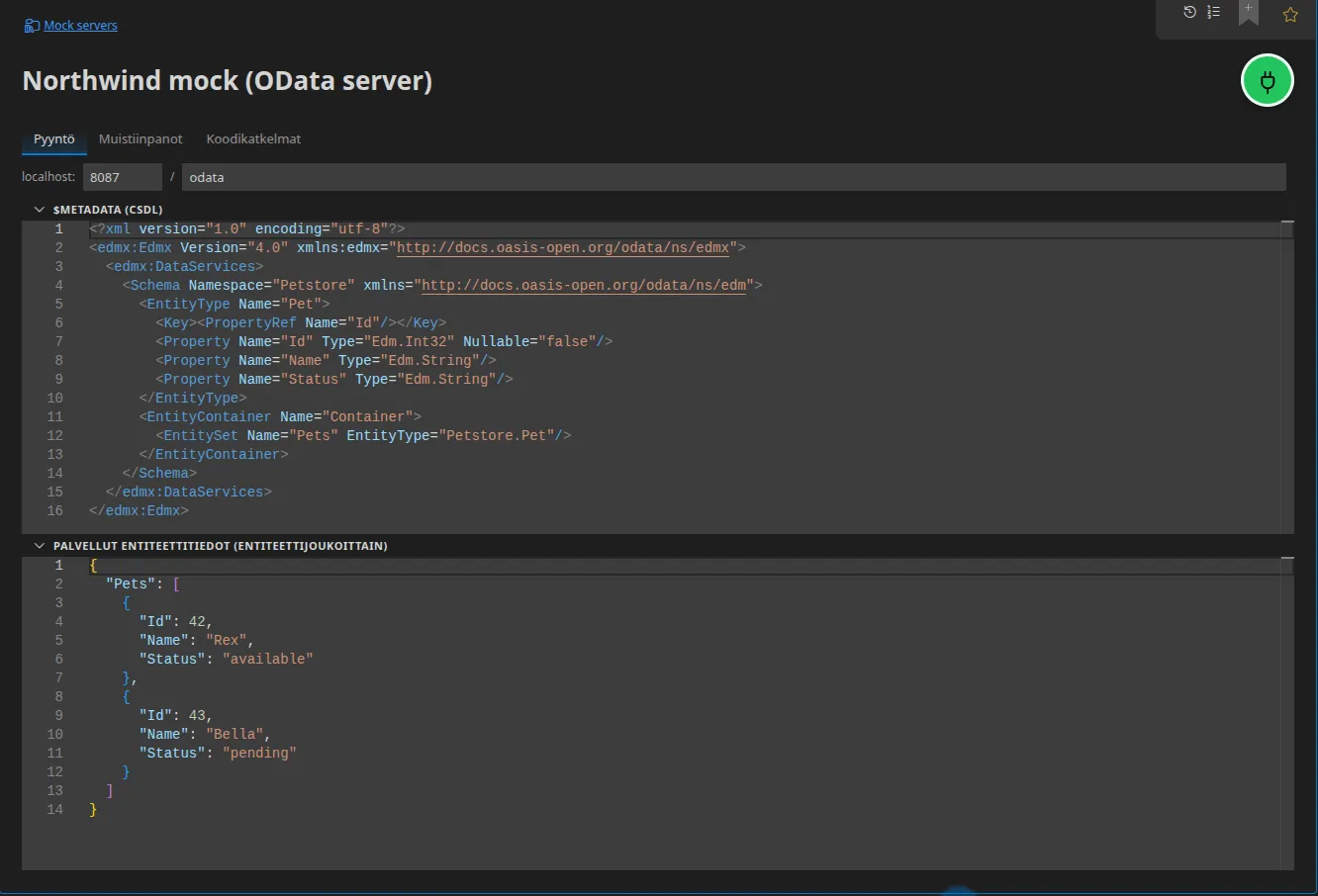
Task: Click the EntityType="Petstore.Pet" attribute
Action: pyautogui.click(x=451, y=435)
